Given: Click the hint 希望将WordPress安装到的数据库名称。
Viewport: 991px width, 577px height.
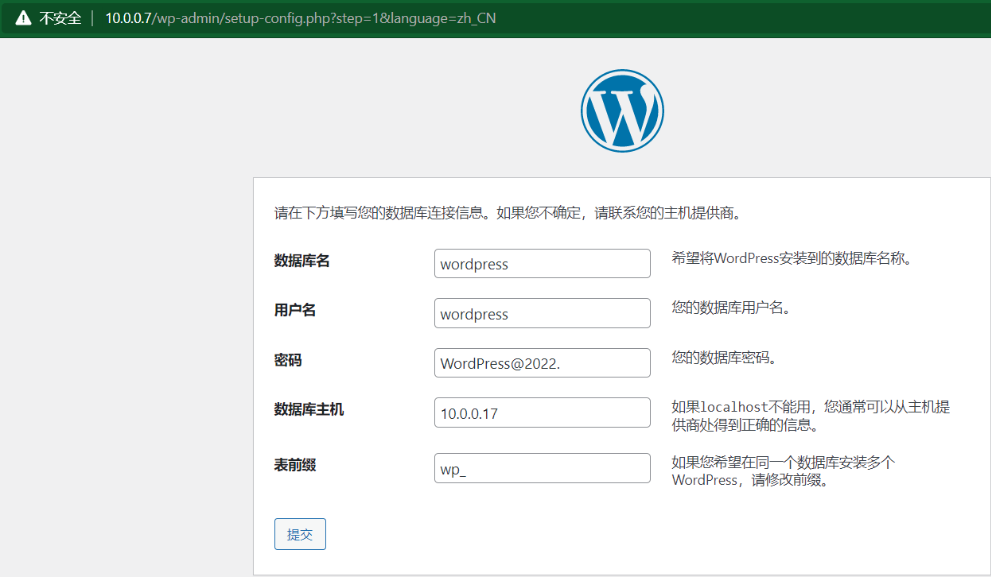Looking at the screenshot, I should 792,258.
